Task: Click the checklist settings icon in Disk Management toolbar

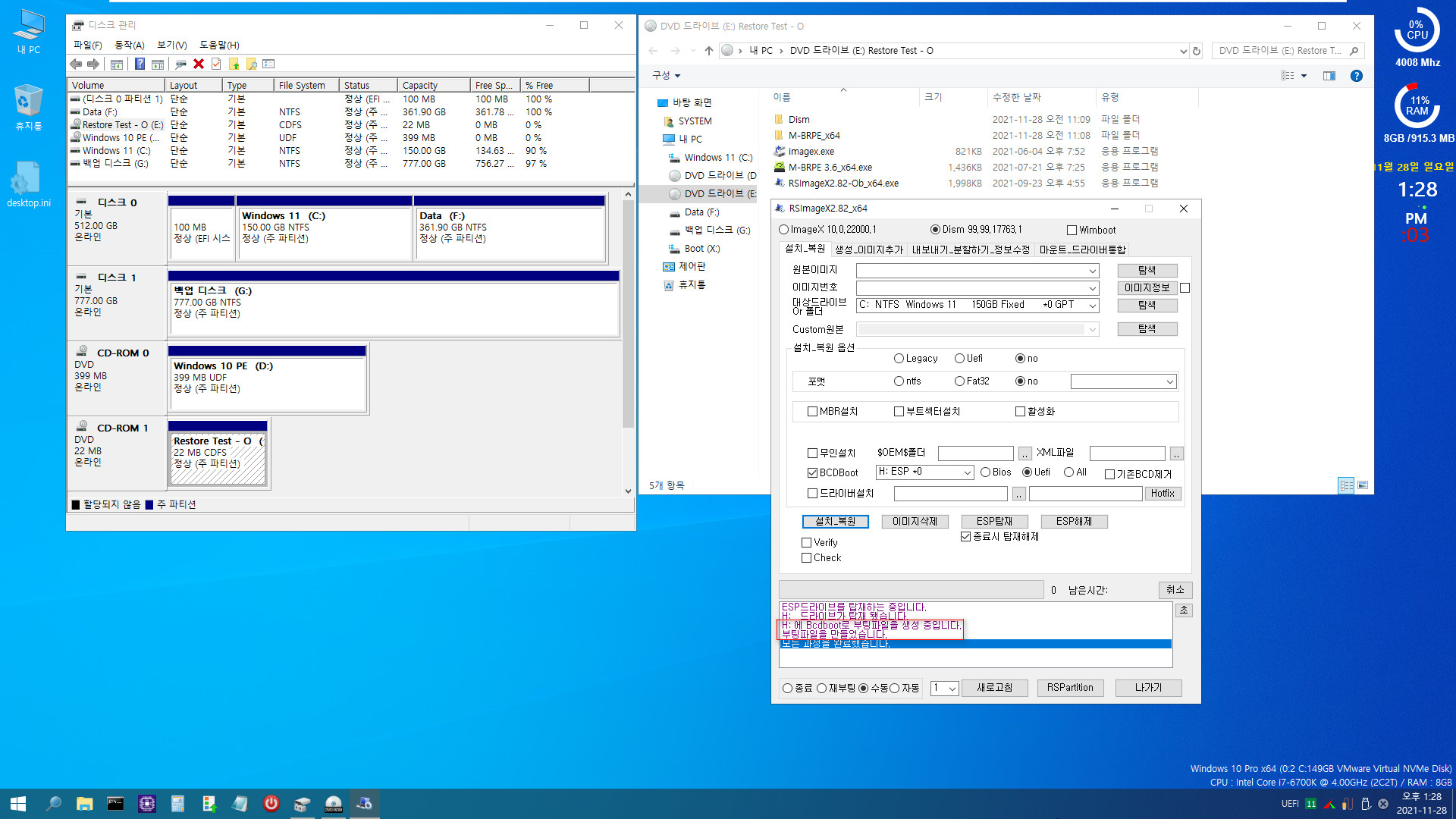Action: click(x=268, y=64)
